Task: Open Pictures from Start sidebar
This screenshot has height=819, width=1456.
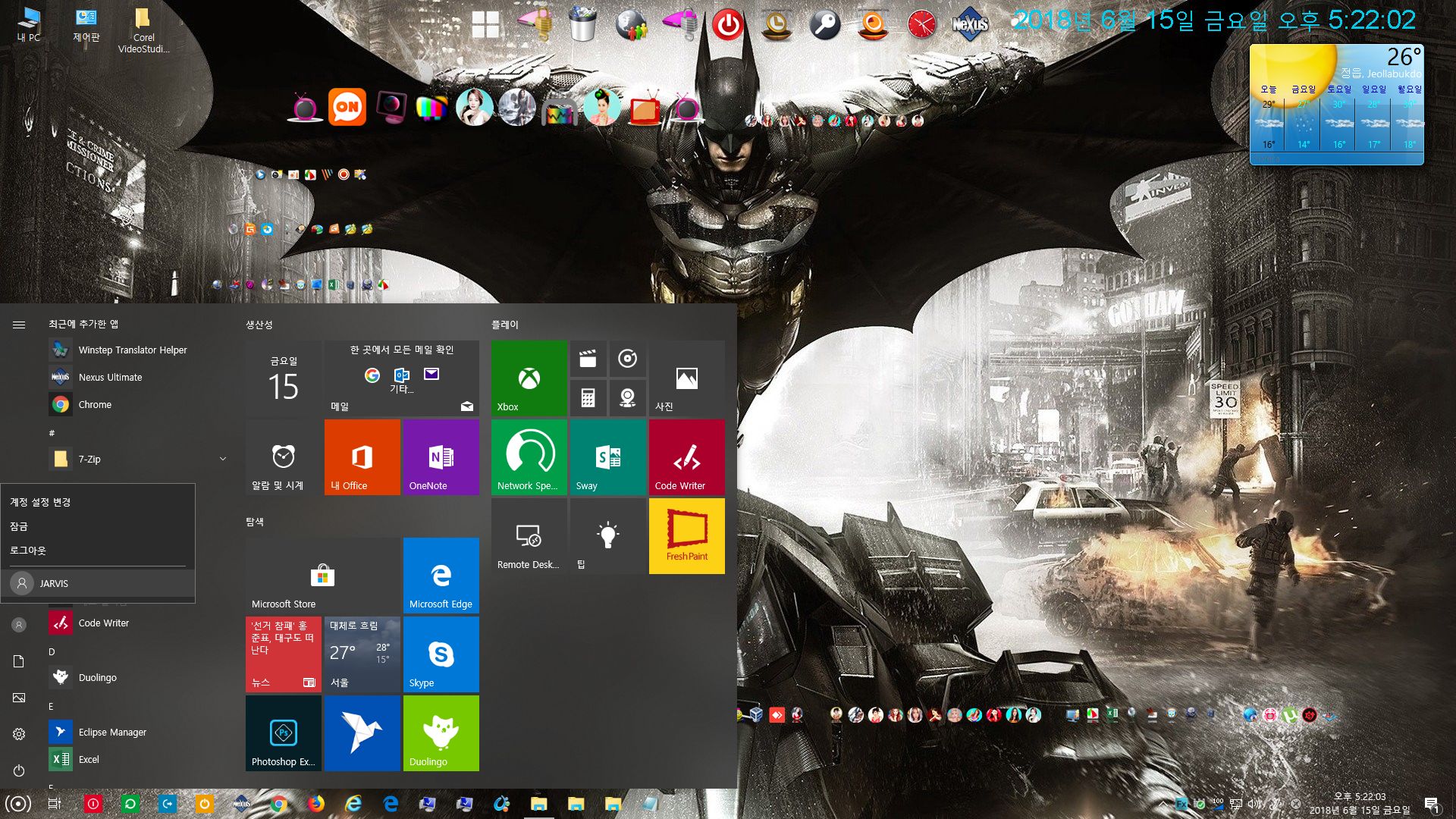Action: [x=19, y=698]
